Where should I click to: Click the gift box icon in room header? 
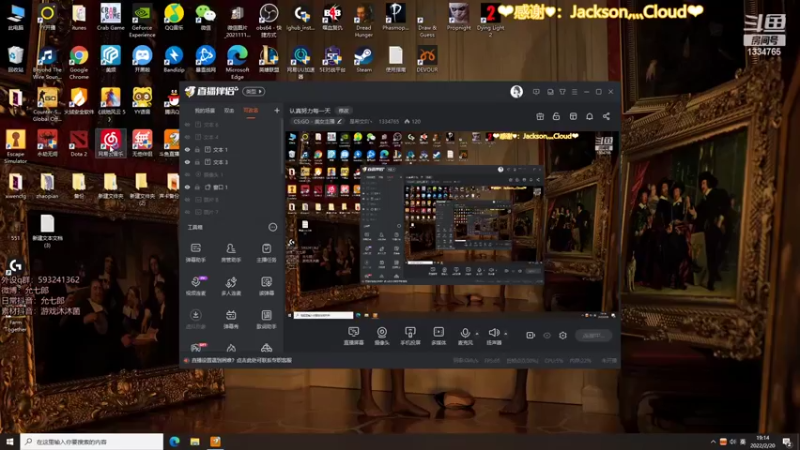(540, 116)
